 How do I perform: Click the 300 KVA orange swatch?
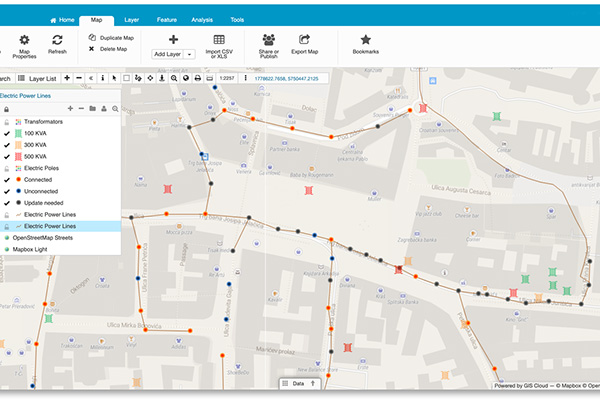click(x=18, y=145)
